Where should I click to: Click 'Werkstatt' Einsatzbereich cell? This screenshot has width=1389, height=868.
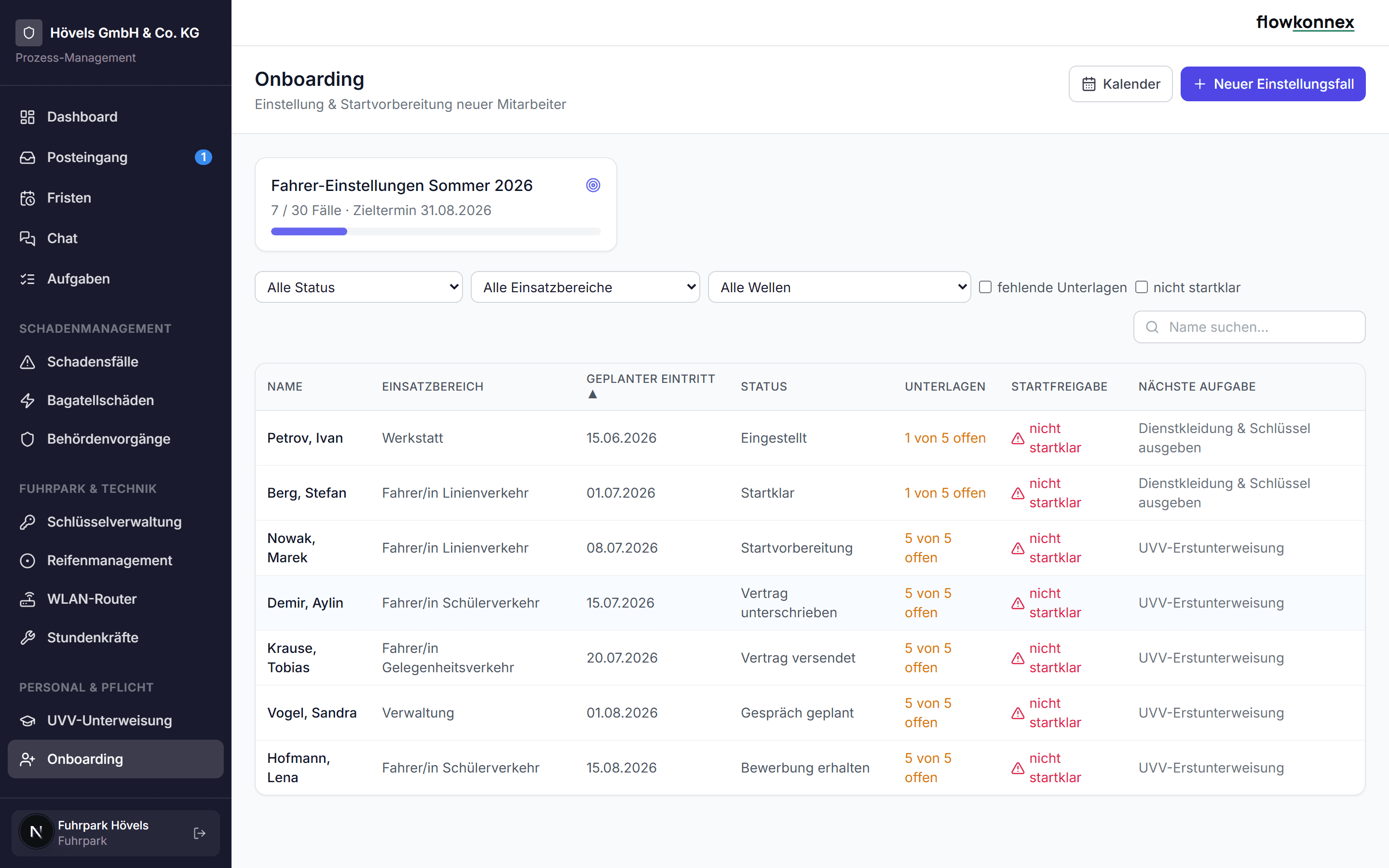413,438
